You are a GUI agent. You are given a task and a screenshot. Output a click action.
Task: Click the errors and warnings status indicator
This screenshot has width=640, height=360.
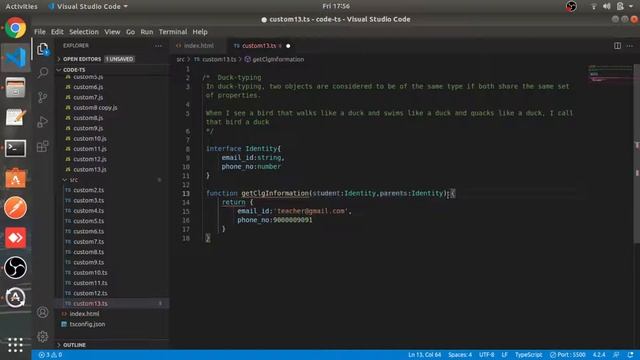(50, 355)
